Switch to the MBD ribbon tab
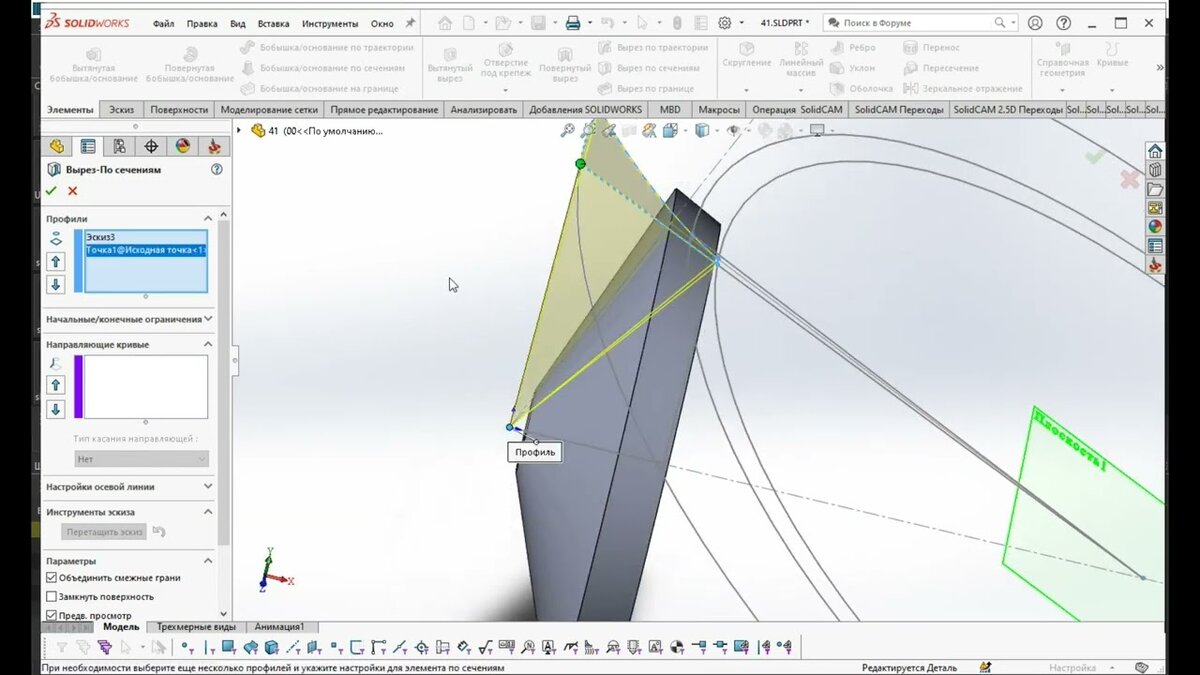The image size is (1200, 675). click(x=670, y=110)
